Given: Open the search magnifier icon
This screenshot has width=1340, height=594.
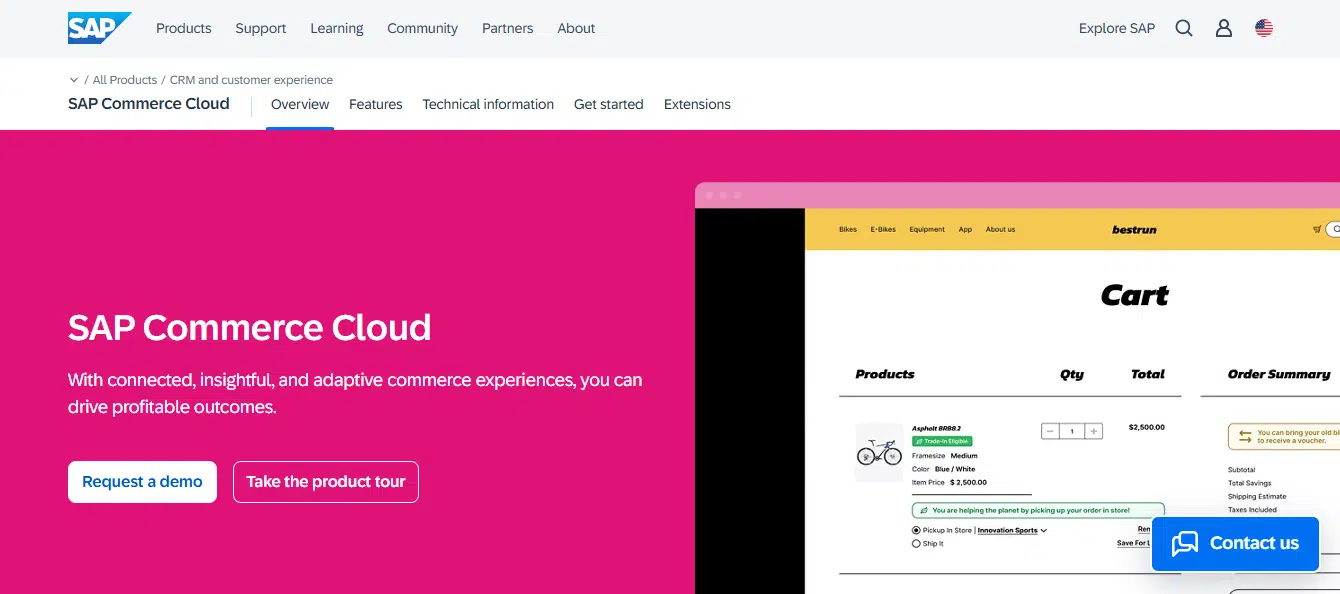Looking at the screenshot, I should 1184,28.
